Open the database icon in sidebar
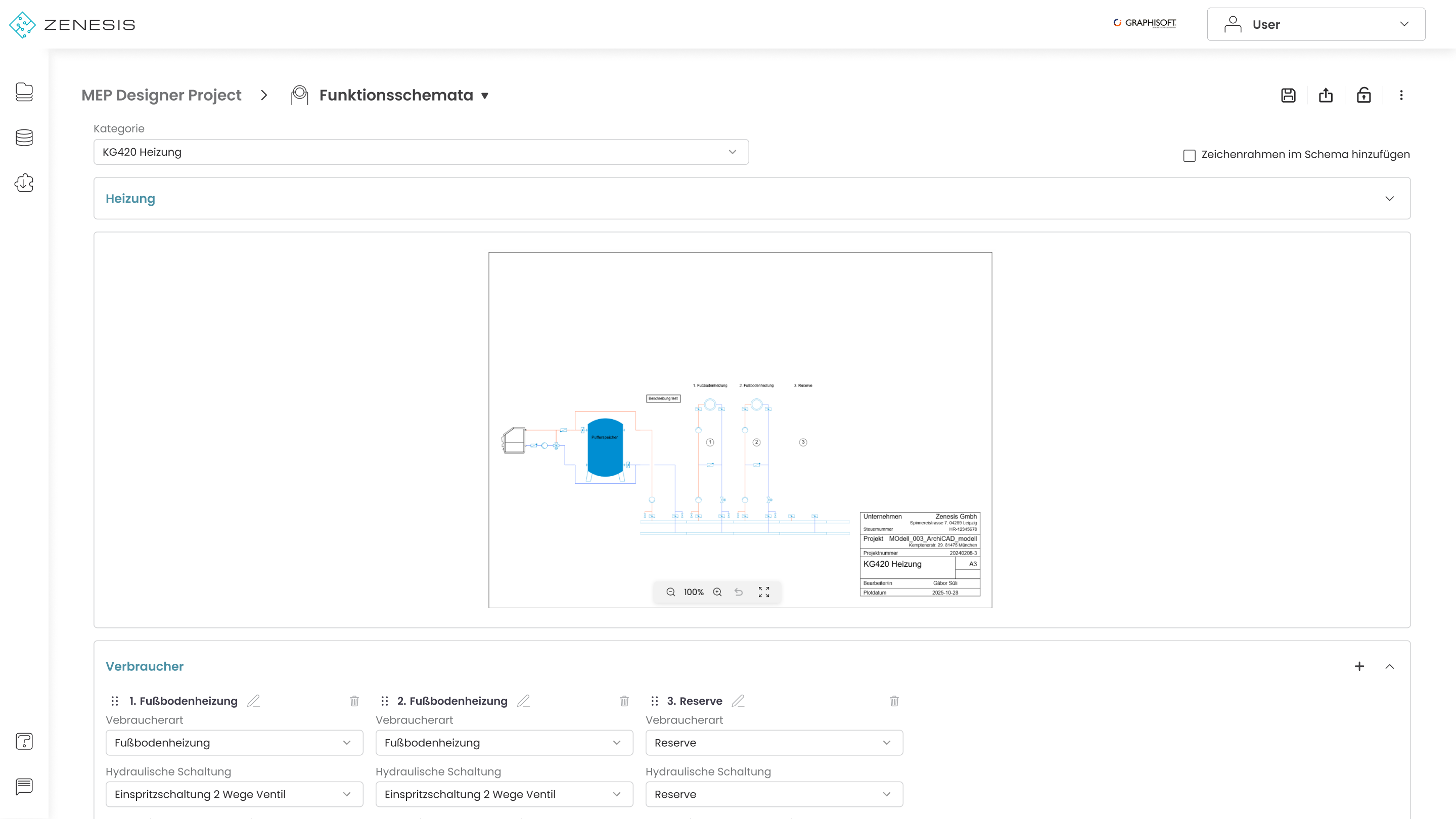The image size is (1456, 819). 24,138
